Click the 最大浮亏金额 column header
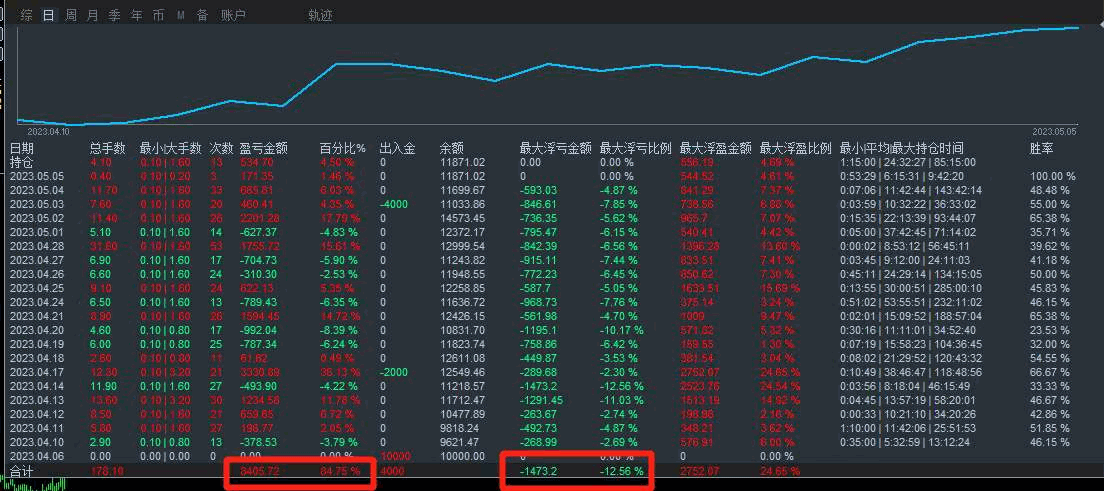Image resolution: width=1104 pixels, height=491 pixels. pyautogui.click(x=555, y=148)
